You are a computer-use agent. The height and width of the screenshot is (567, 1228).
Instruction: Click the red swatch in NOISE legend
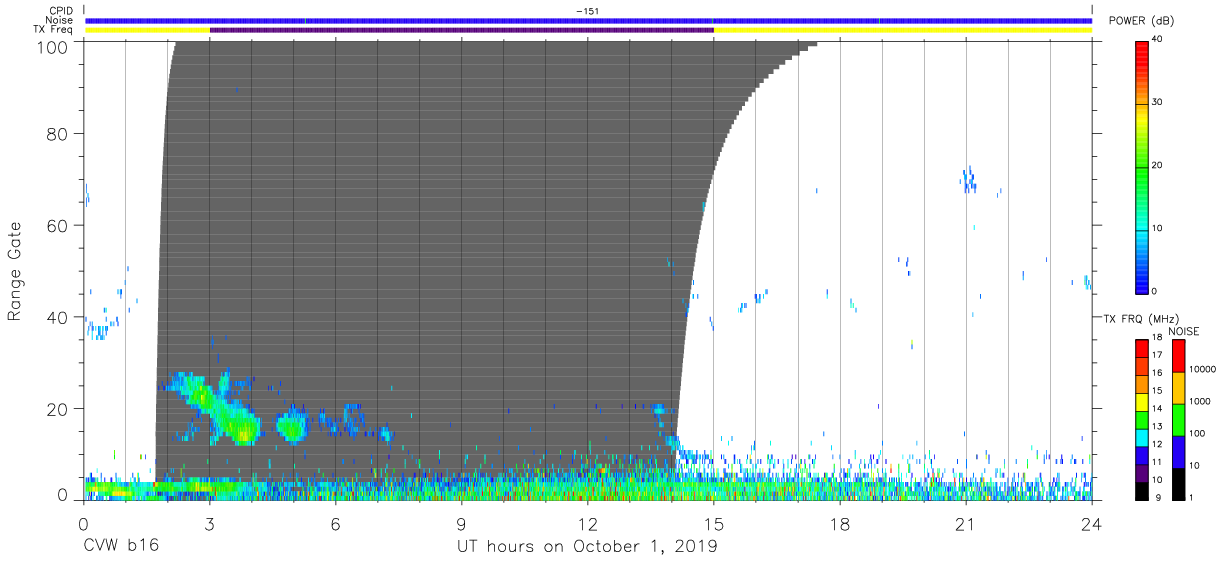click(1178, 356)
